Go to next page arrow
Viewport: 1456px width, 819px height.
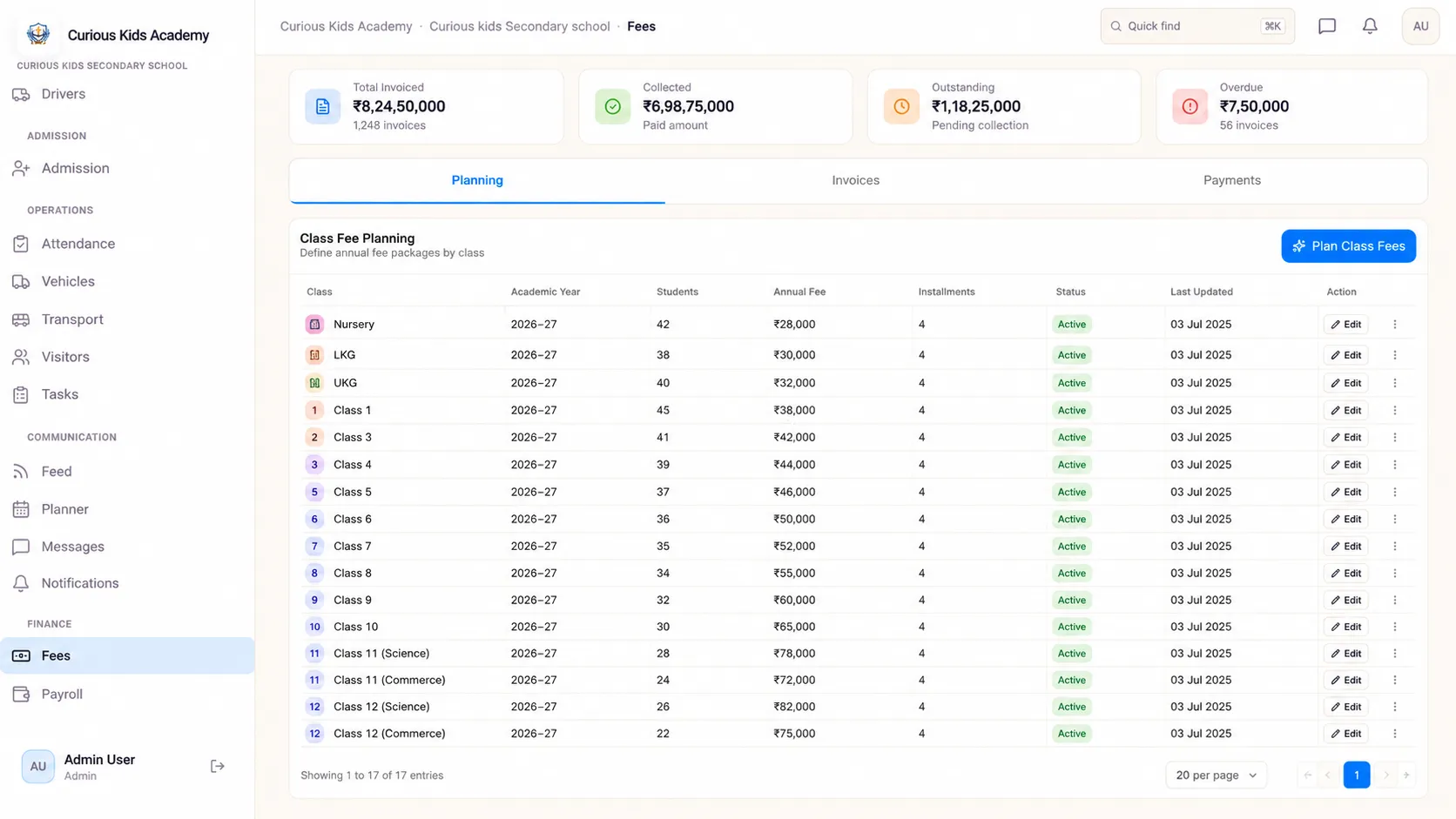point(1386,775)
